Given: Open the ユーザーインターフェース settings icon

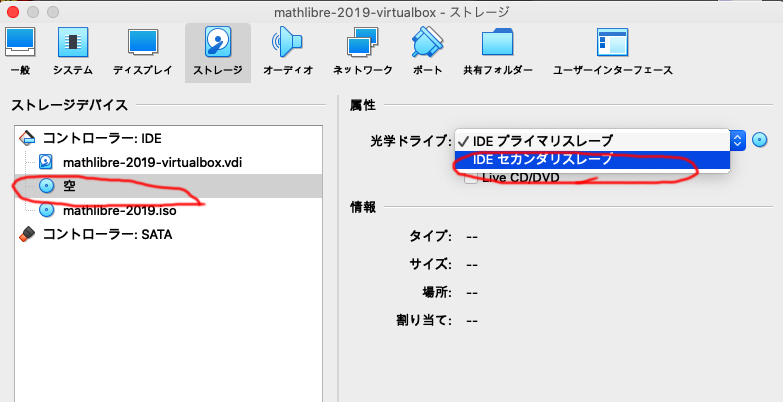Looking at the screenshot, I should tap(612, 42).
